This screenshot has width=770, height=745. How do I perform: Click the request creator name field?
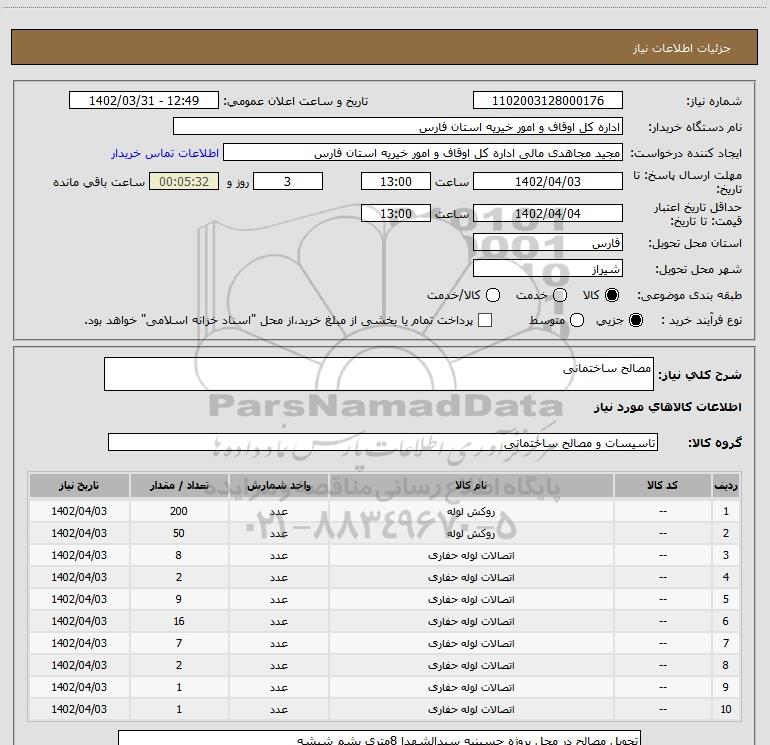click(x=423, y=153)
